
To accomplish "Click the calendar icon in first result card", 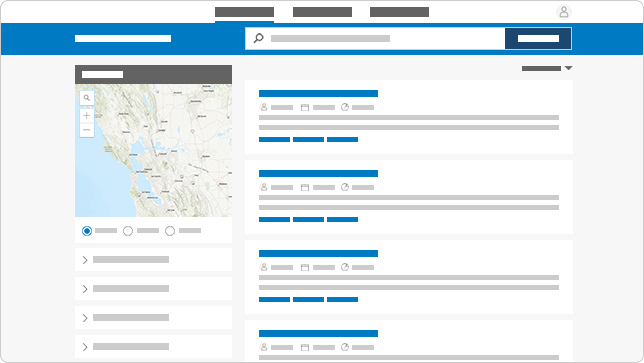I will pos(305,108).
